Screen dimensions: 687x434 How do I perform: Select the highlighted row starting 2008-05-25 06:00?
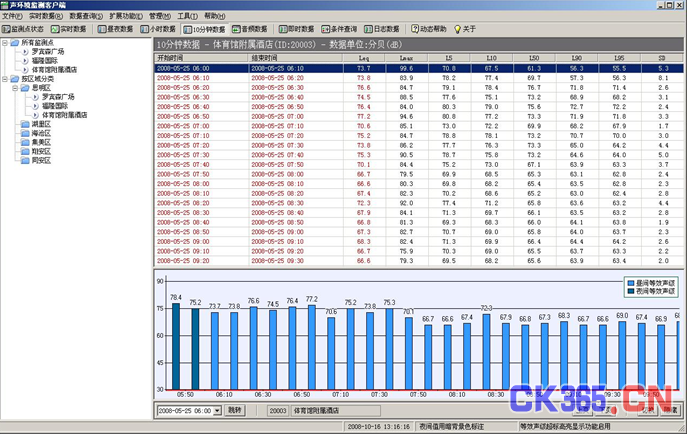[x=419, y=68]
